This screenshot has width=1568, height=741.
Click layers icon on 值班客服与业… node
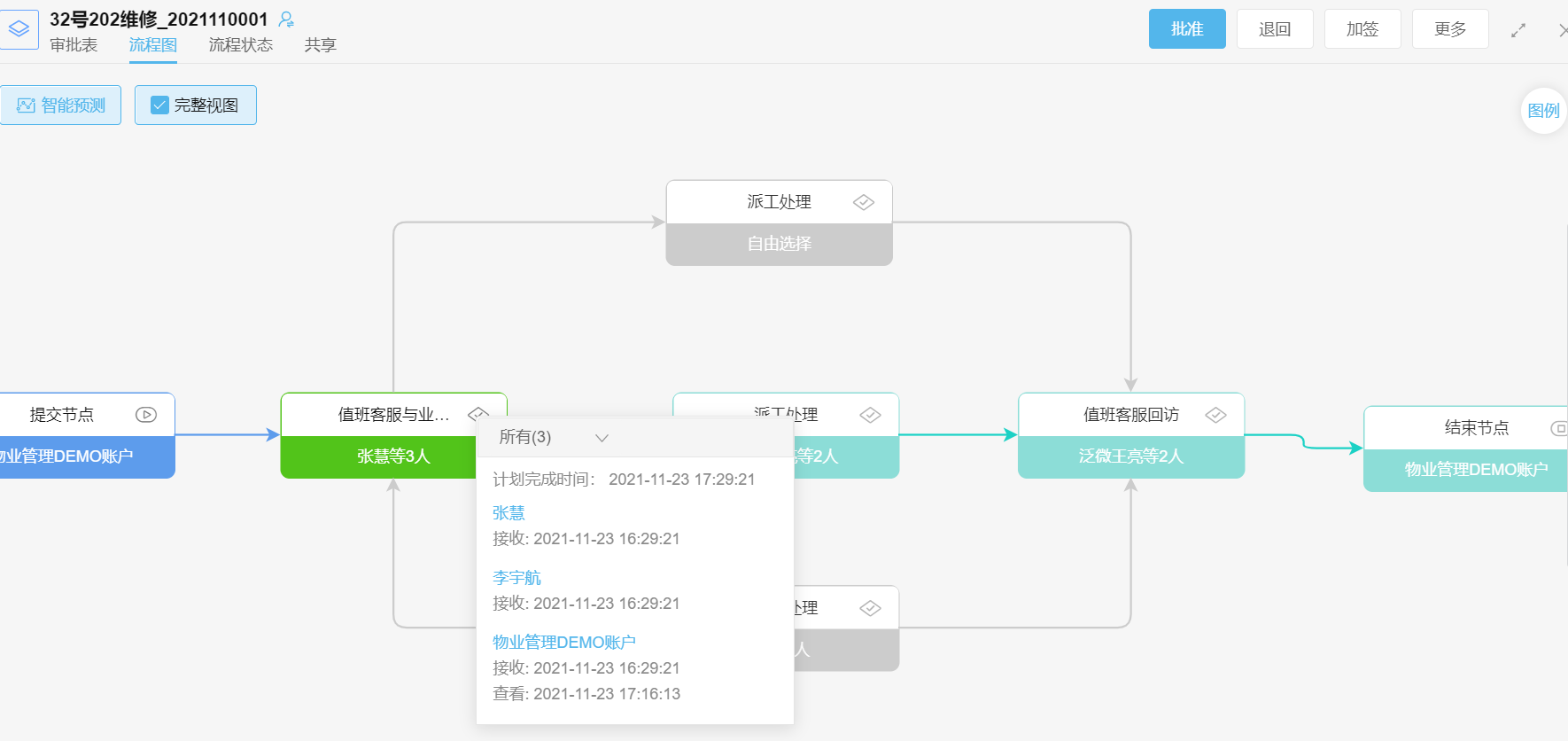[x=478, y=413]
